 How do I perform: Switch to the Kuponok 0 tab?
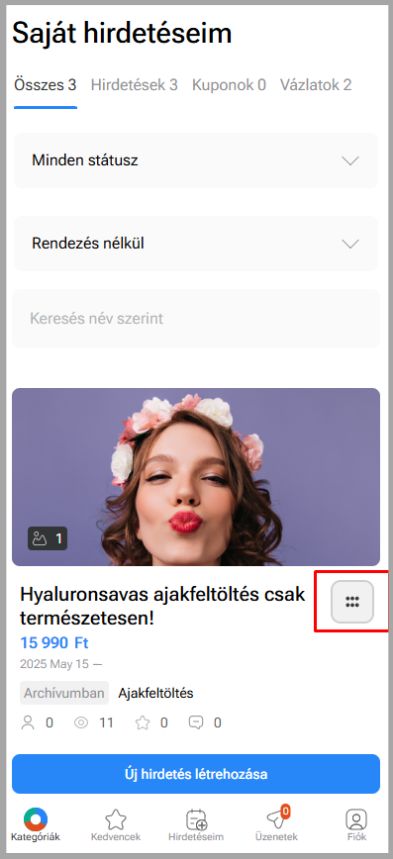229,85
